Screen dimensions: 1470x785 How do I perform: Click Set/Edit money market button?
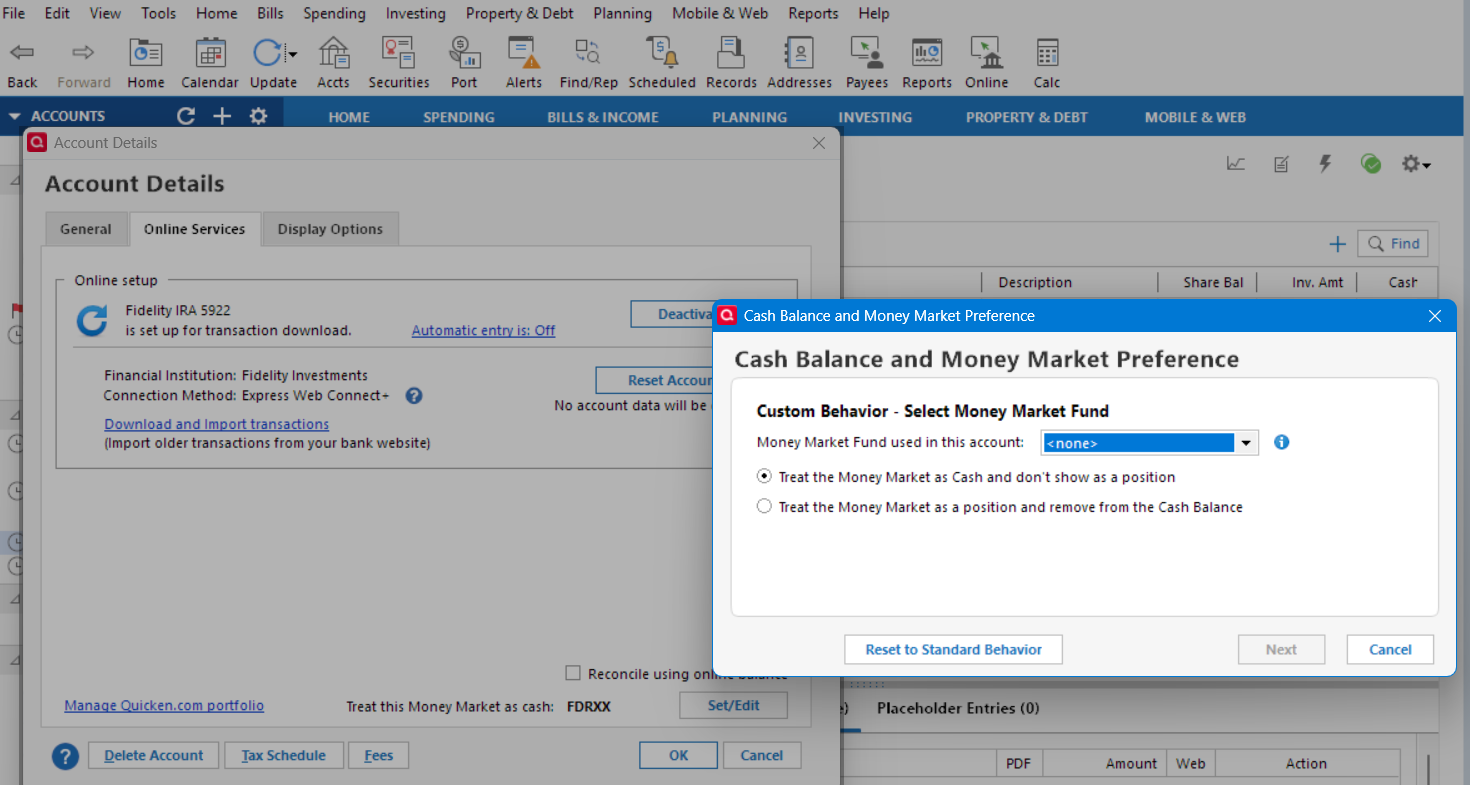point(733,705)
